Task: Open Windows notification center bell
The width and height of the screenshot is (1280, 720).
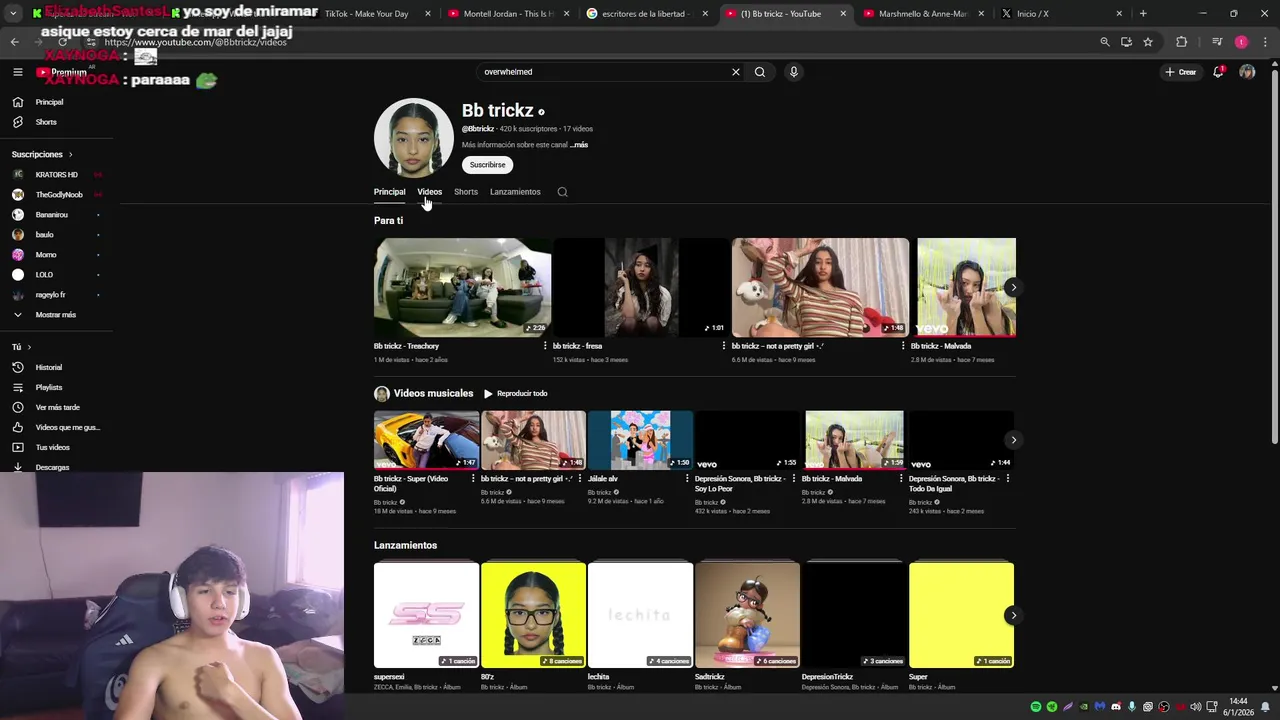Action: 1265,707
